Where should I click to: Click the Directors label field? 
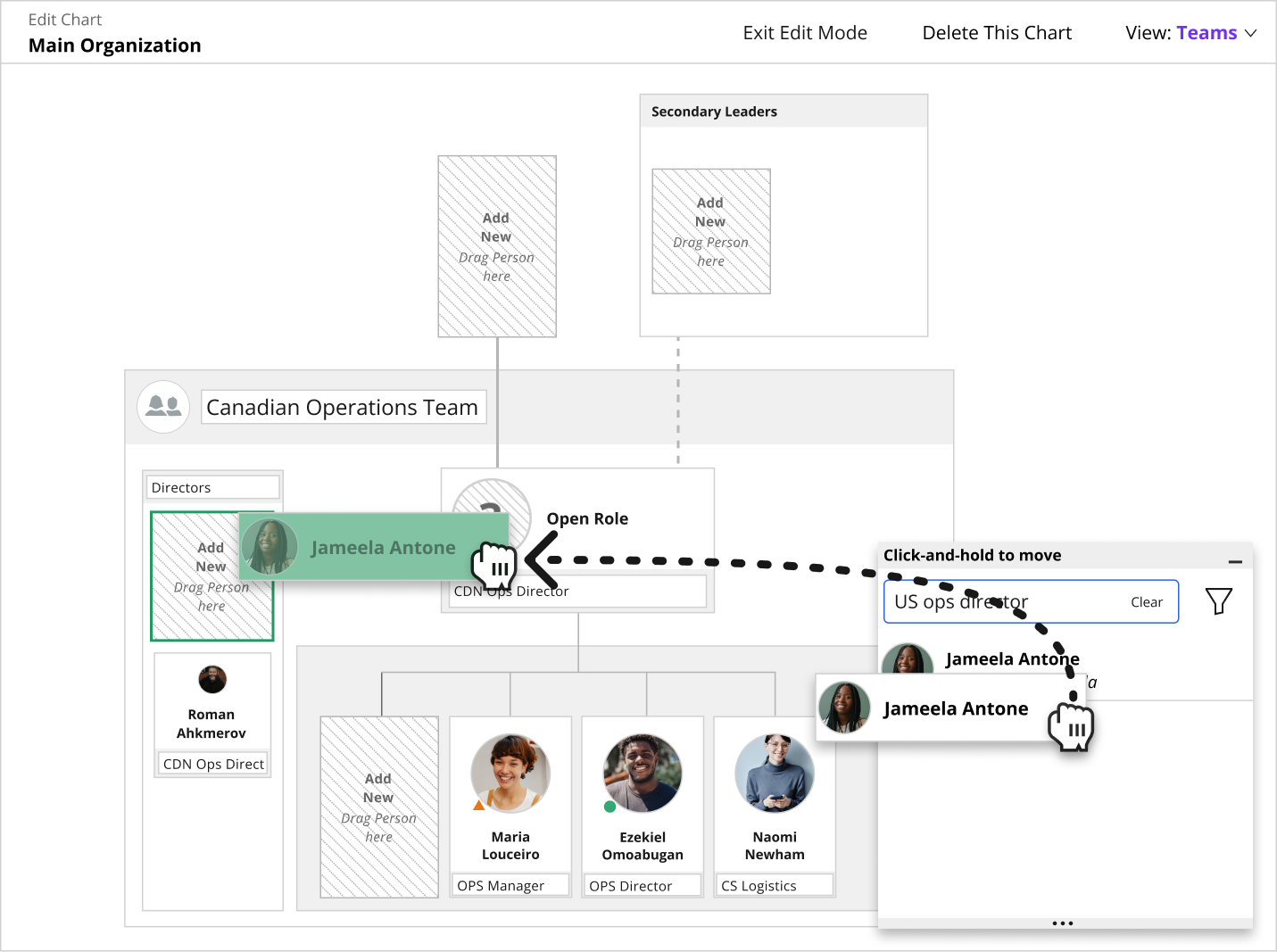[212, 487]
